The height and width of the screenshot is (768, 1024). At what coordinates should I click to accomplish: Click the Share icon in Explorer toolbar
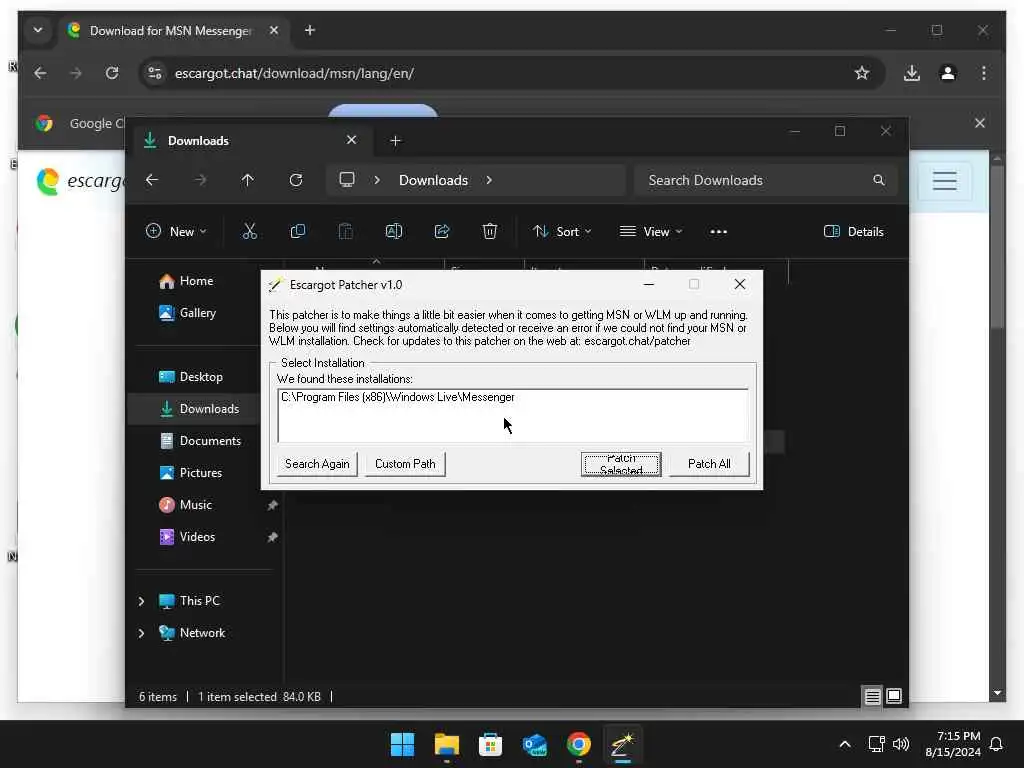(x=442, y=231)
